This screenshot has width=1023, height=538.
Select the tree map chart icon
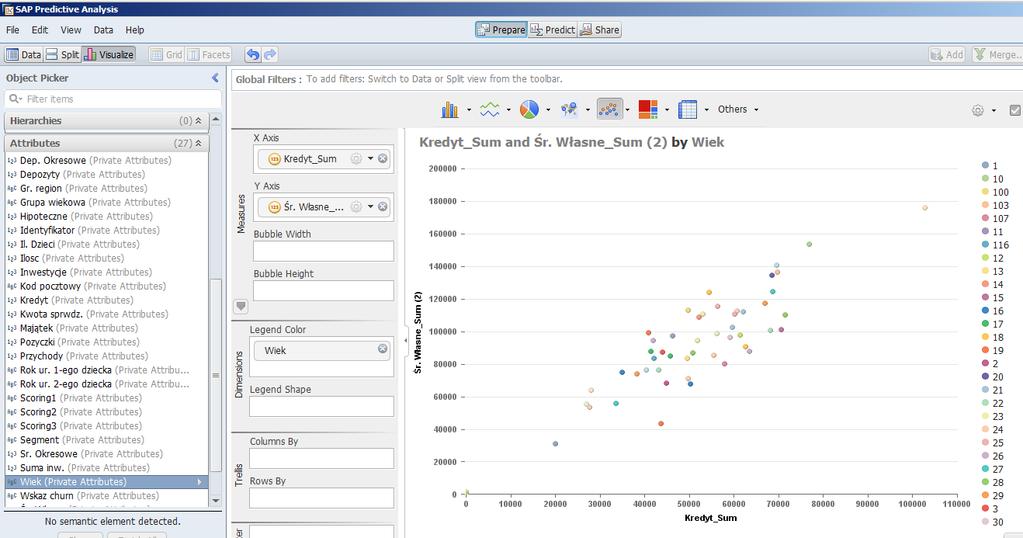[648, 110]
